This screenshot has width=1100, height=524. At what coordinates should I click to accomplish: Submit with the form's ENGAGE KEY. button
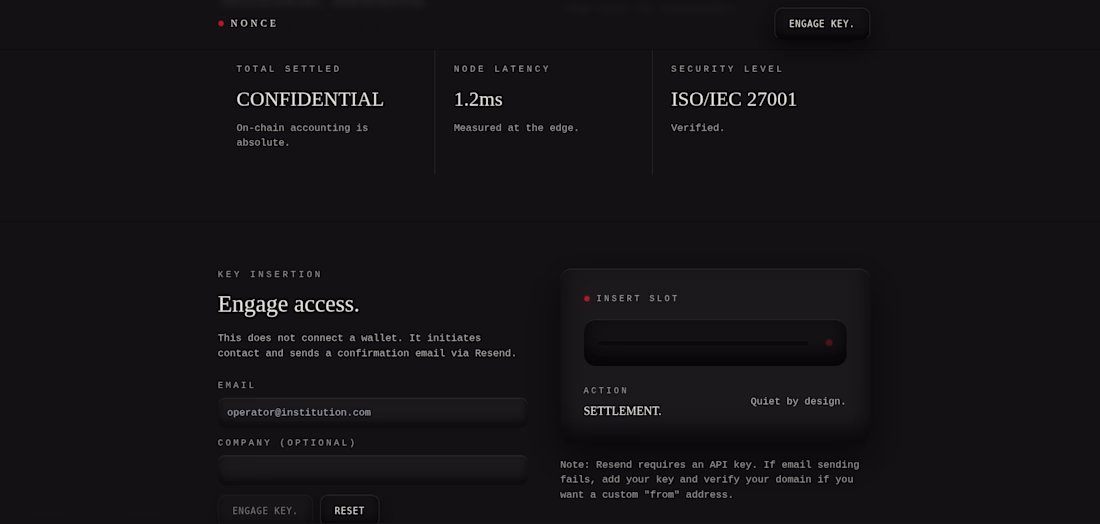[x=265, y=511]
